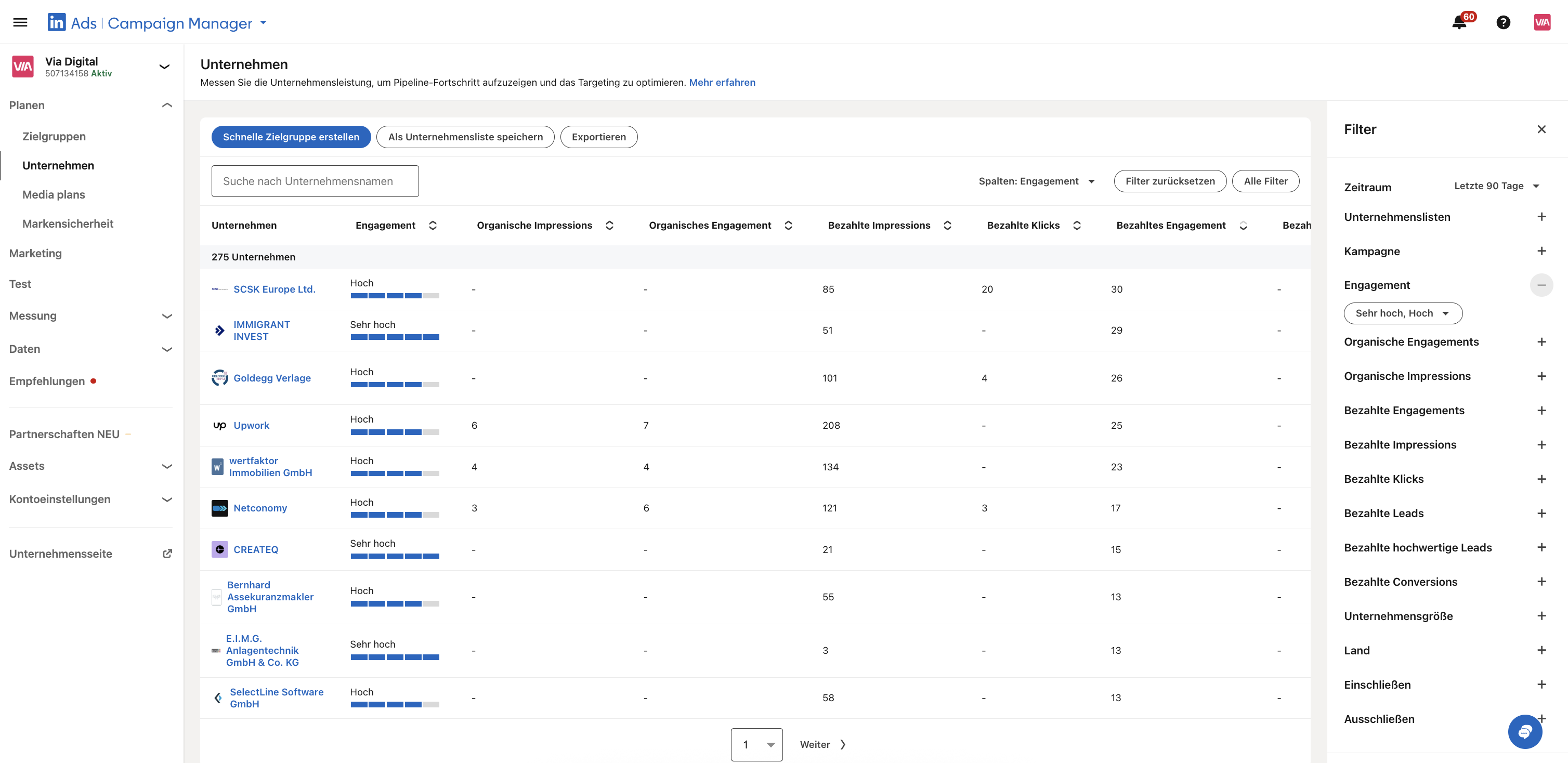Close the Filter panel with the X icon
This screenshot has height=763, width=1568.
[x=1542, y=129]
